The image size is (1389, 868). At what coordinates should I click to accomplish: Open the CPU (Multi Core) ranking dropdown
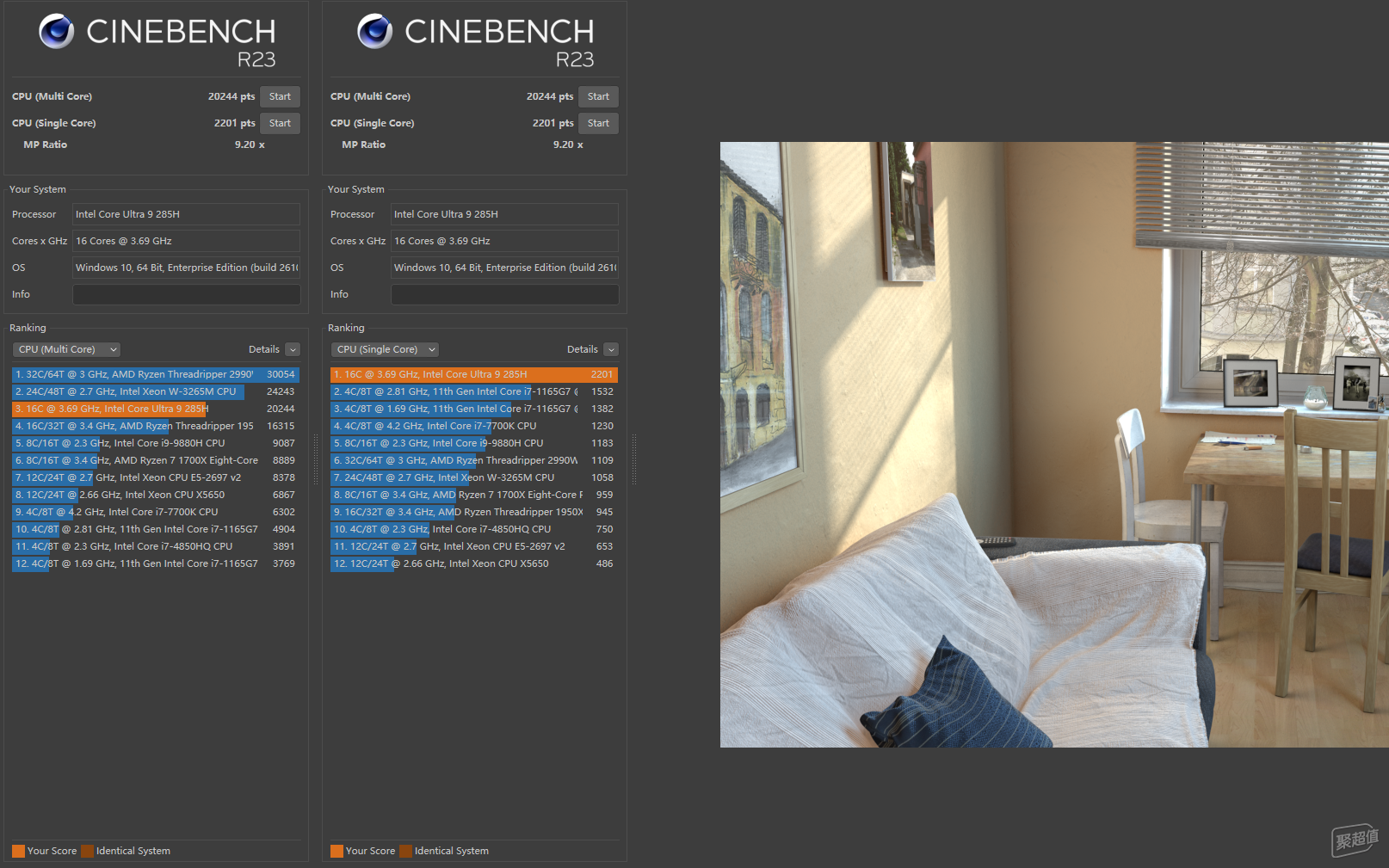[x=66, y=349]
